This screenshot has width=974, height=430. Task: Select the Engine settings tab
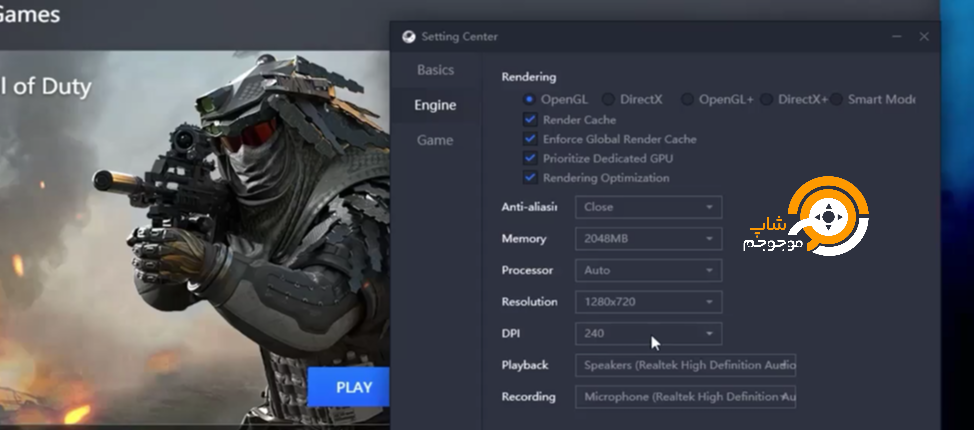click(x=435, y=105)
